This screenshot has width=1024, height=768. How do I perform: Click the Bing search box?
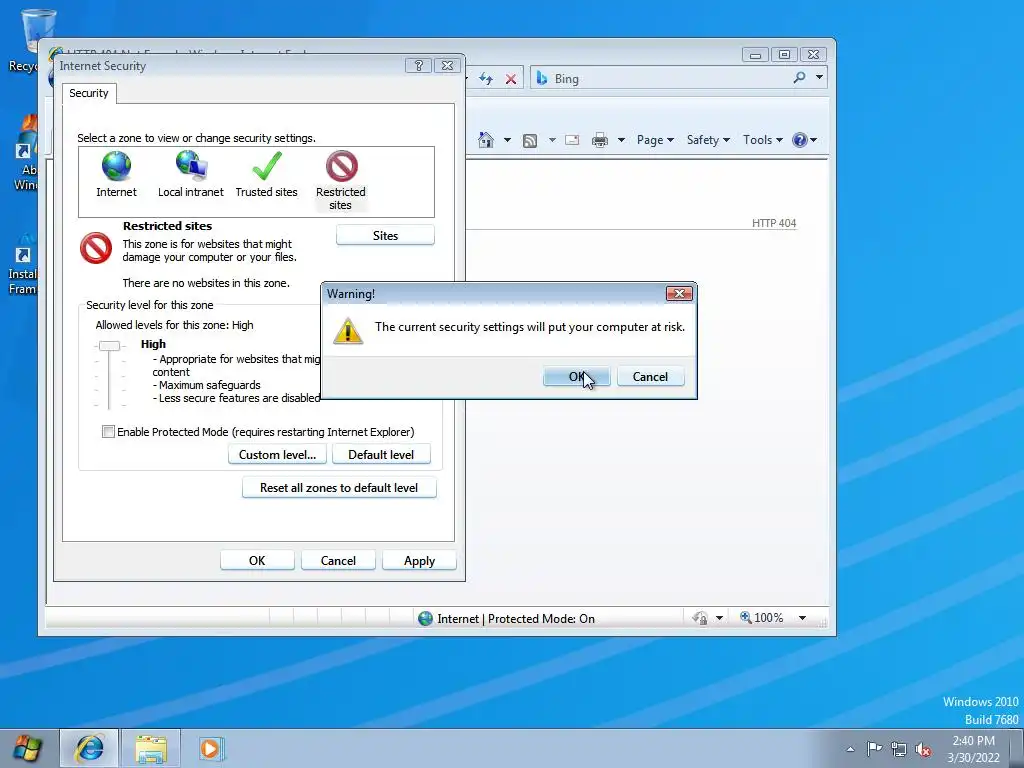tap(660, 78)
